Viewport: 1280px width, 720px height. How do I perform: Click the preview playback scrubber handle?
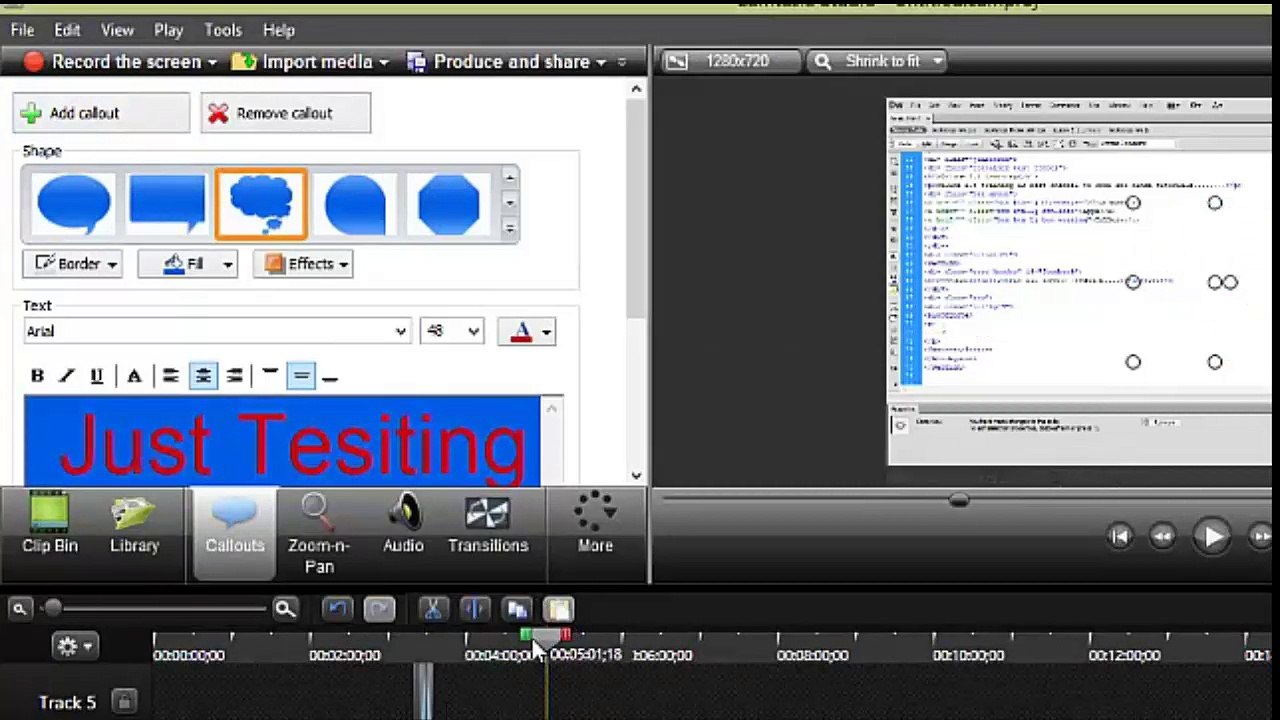click(958, 500)
